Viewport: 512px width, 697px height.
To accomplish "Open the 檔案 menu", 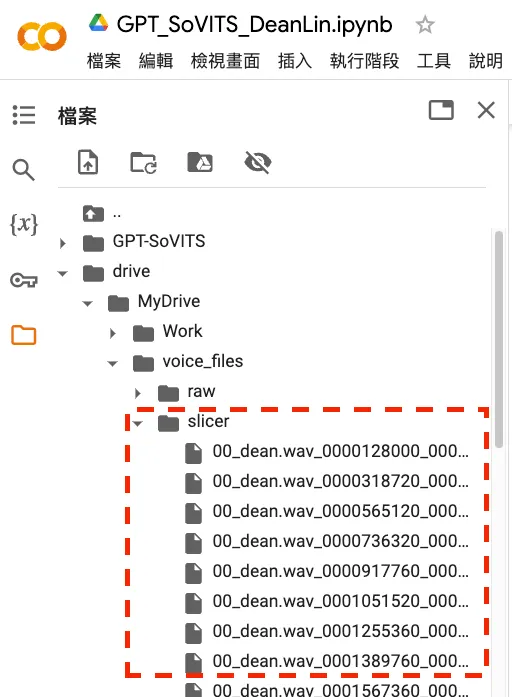I will click(x=104, y=61).
